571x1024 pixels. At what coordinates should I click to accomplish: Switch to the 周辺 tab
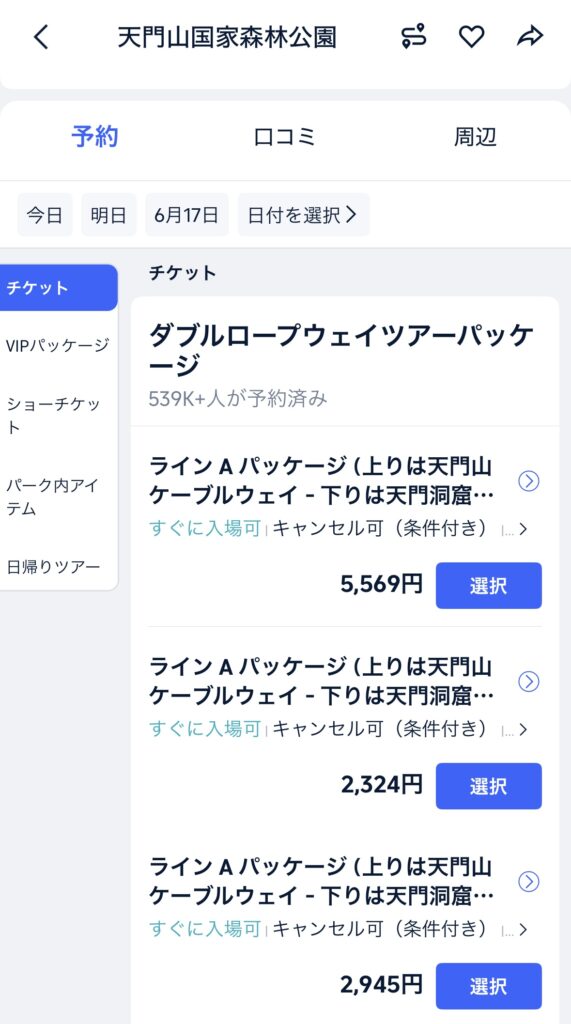pyautogui.click(x=475, y=137)
